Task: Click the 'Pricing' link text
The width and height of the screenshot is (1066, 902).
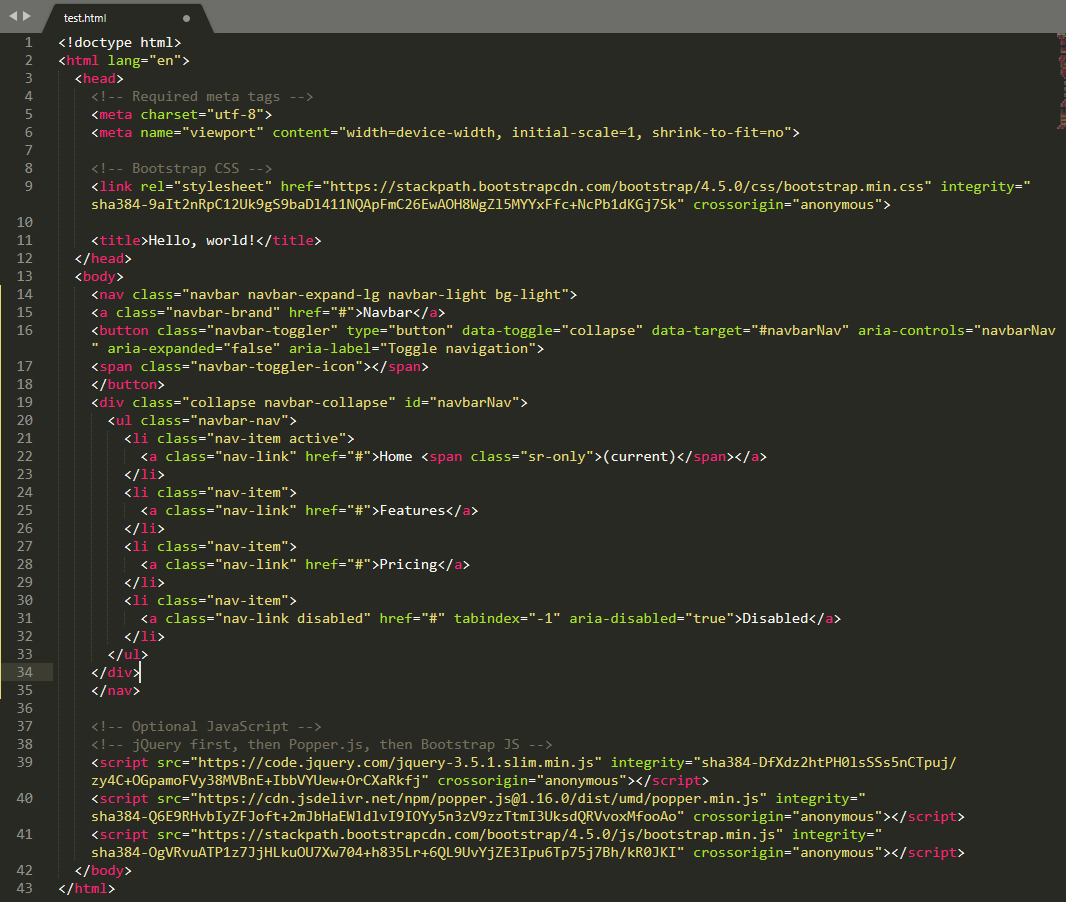Action: pyautogui.click(x=408, y=565)
